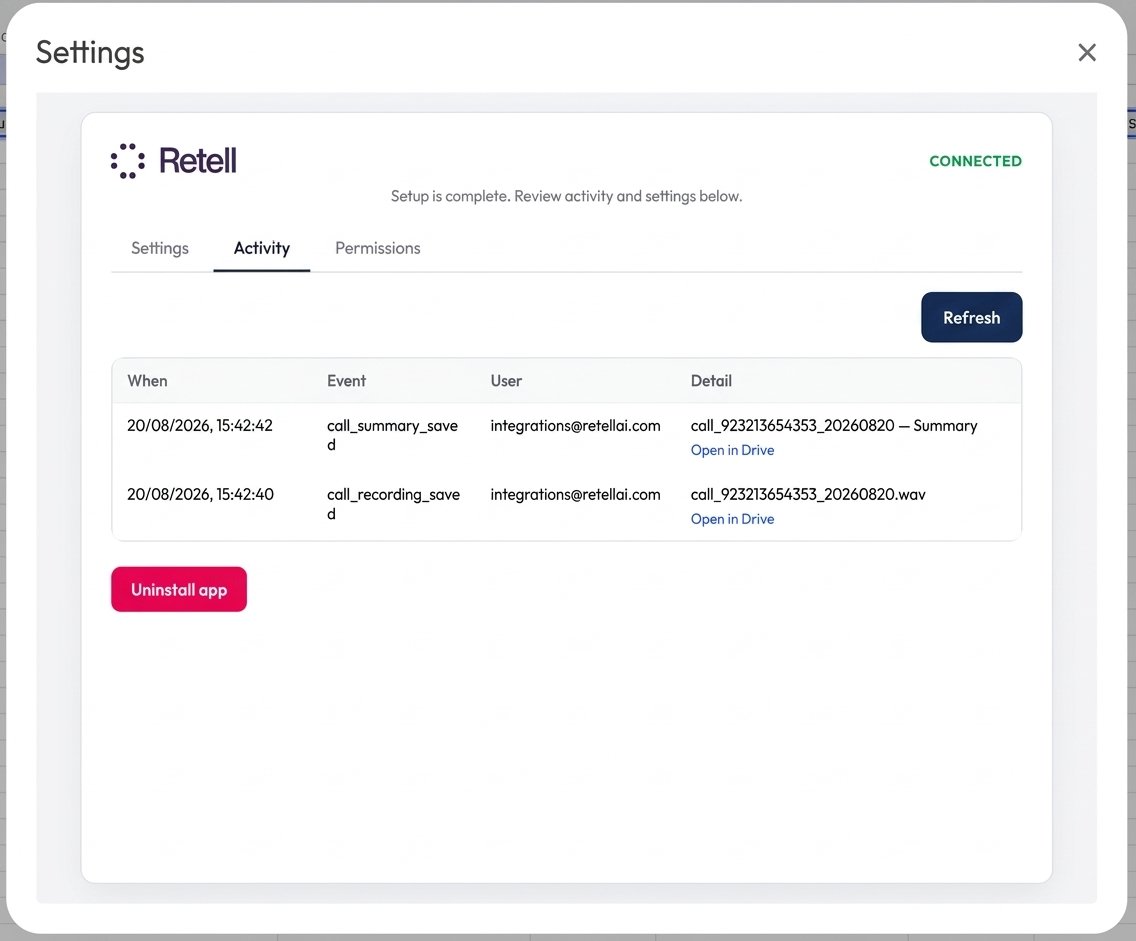The width and height of the screenshot is (1136, 941).
Task: Click the Settings dialog title
Action: 90,53
